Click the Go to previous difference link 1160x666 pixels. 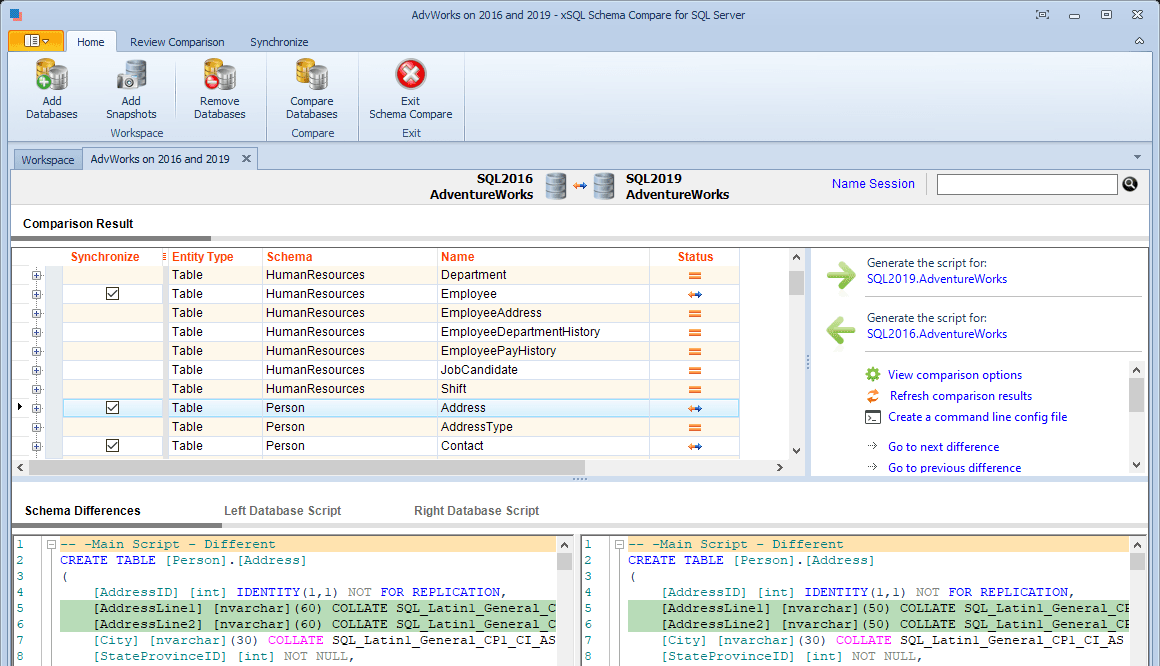point(954,468)
